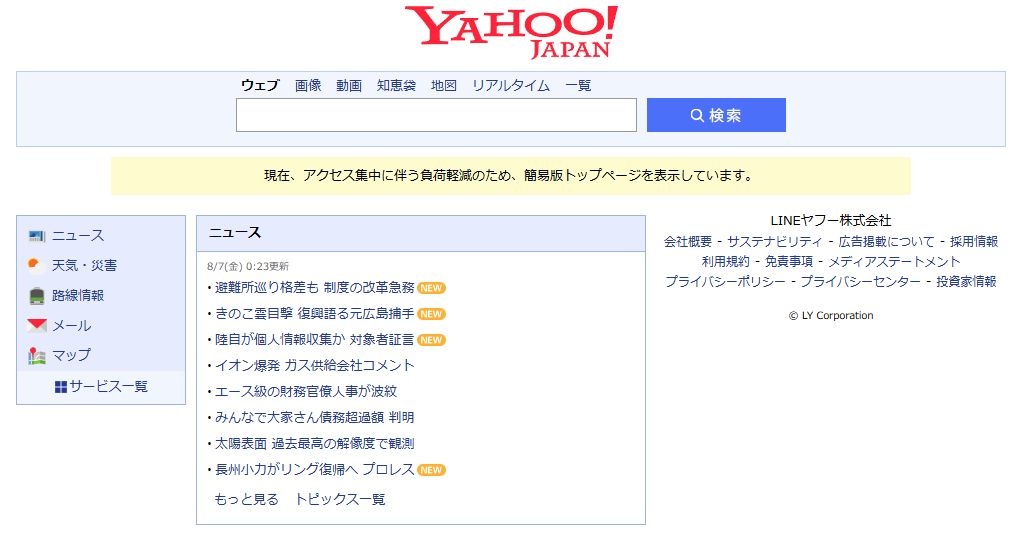
Task: Open メール sidebar link
Action: (72, 325)
